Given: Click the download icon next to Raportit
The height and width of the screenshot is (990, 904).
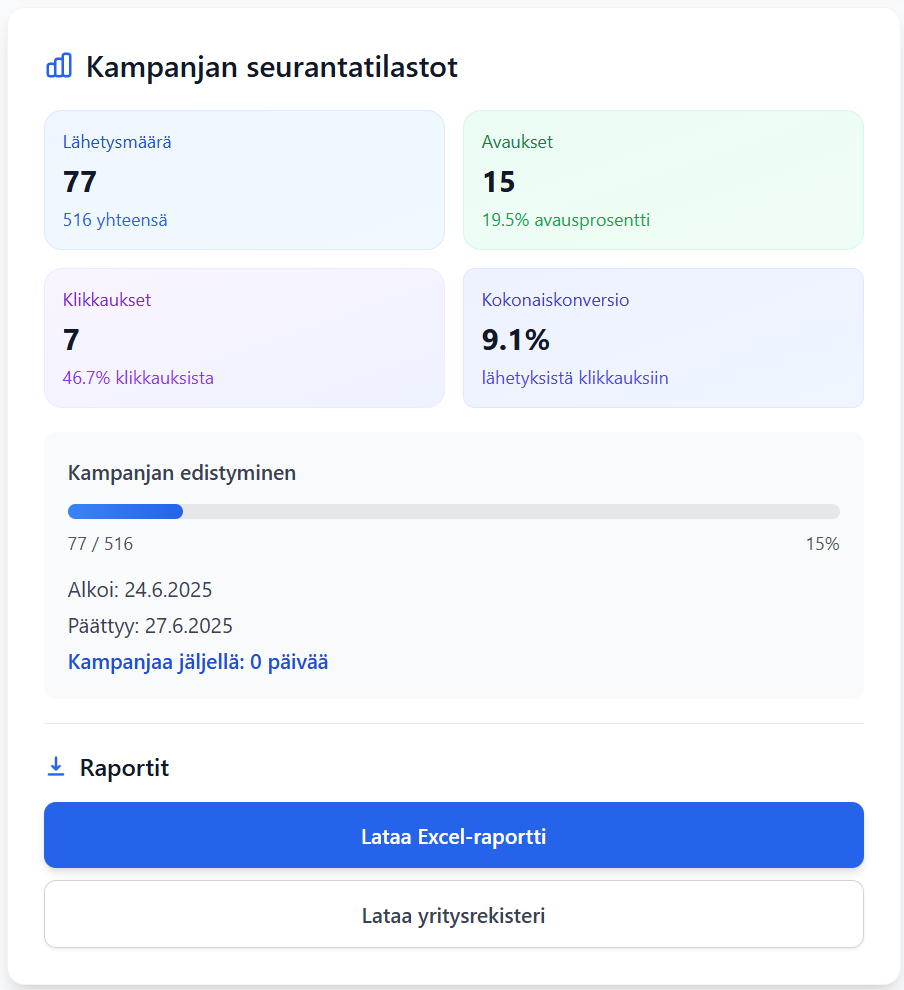Looking at the screenshot, I should coord(56,767).
